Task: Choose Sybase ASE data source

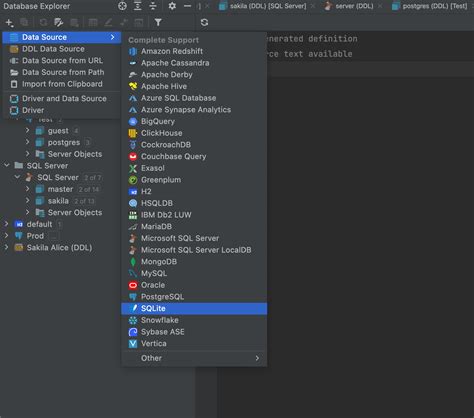Action: (x=194, y=332)
